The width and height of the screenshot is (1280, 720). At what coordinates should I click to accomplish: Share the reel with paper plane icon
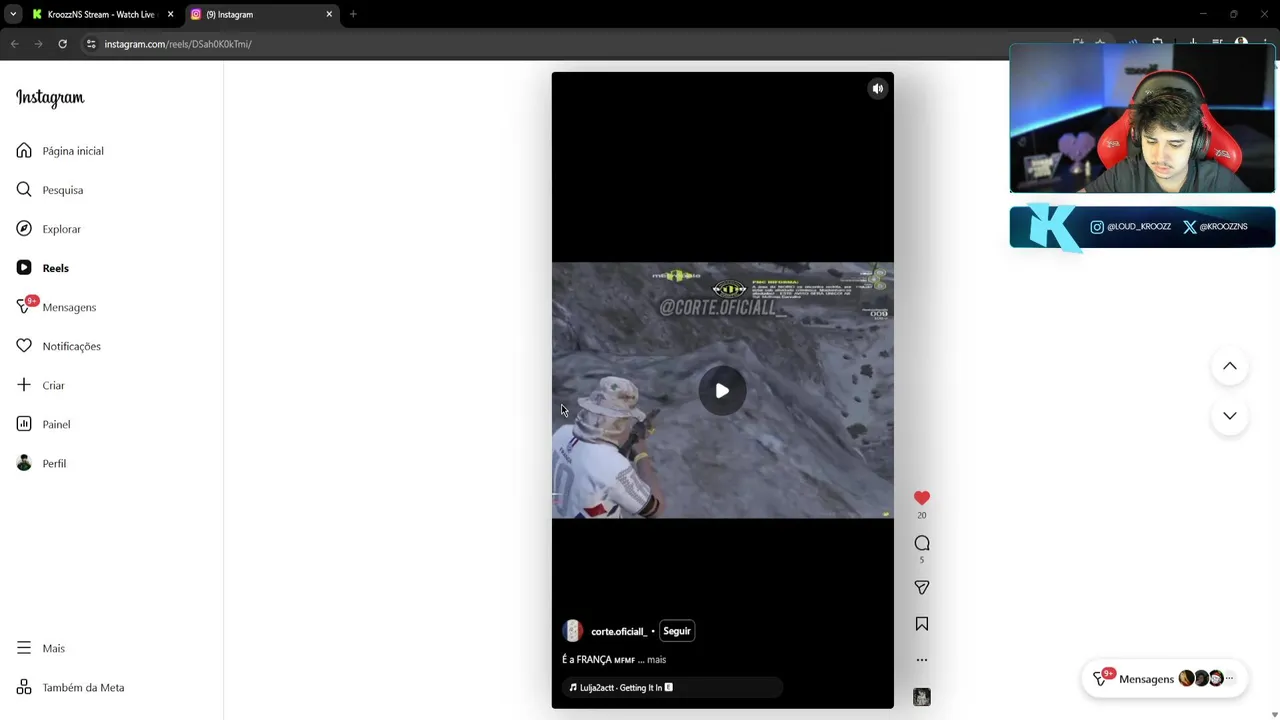click(922, 588)
